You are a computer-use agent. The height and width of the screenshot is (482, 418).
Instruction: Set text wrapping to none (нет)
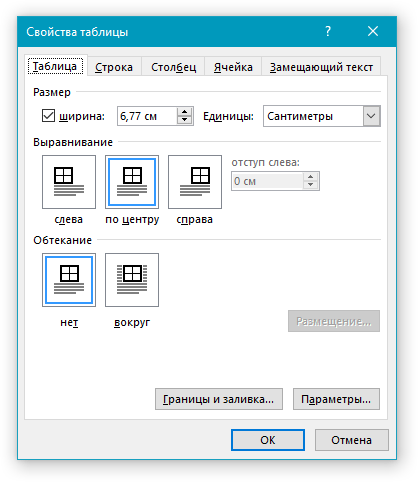pos(69,280)
